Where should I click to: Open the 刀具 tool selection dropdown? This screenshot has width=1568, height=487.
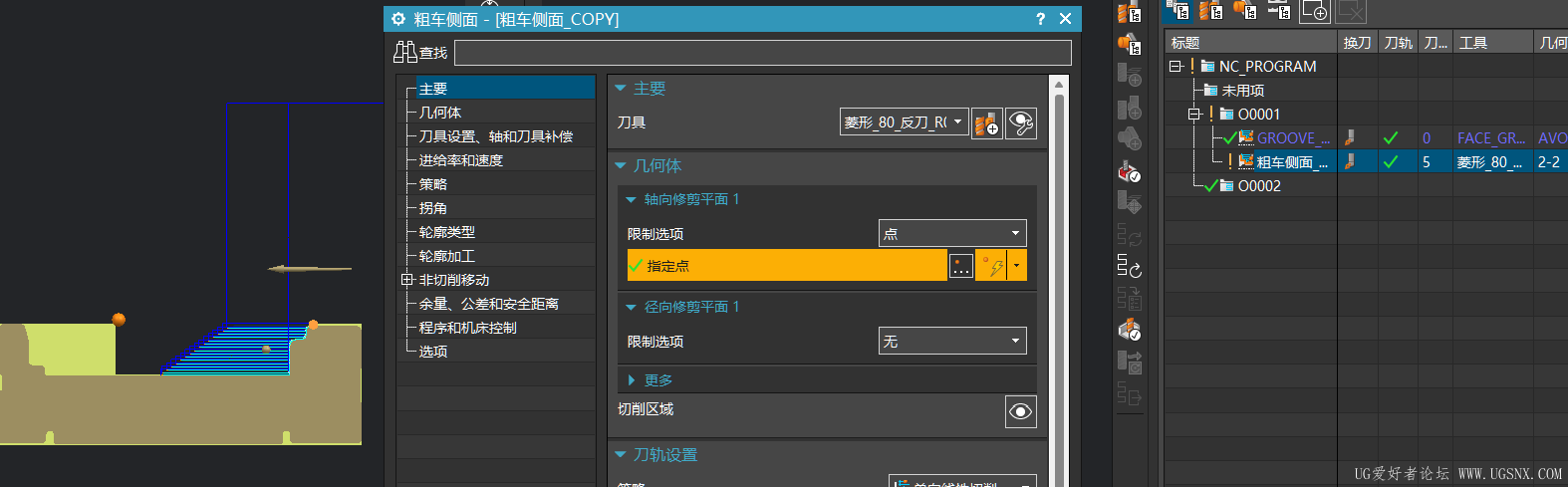(904, 122)
